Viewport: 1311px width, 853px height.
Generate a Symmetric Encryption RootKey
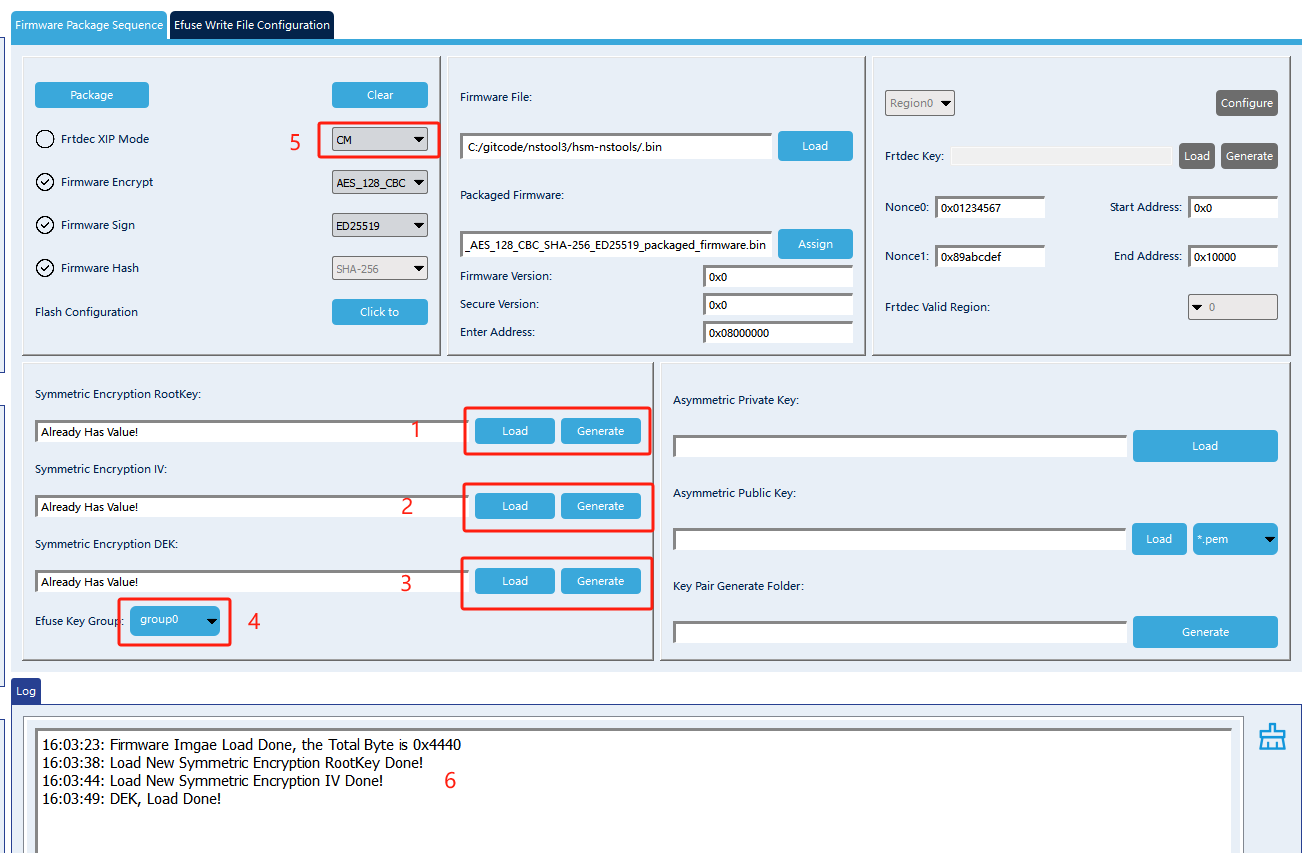(600, 431)
